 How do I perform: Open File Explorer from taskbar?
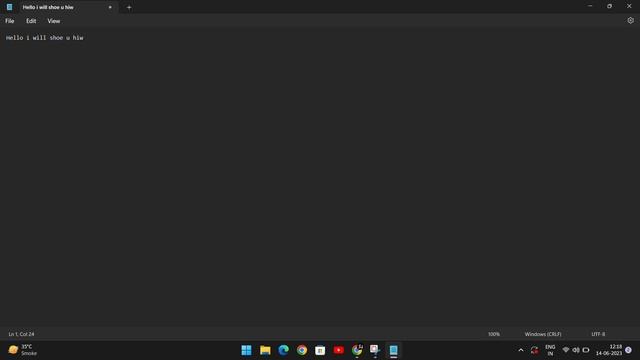click(x=265, y=350)
